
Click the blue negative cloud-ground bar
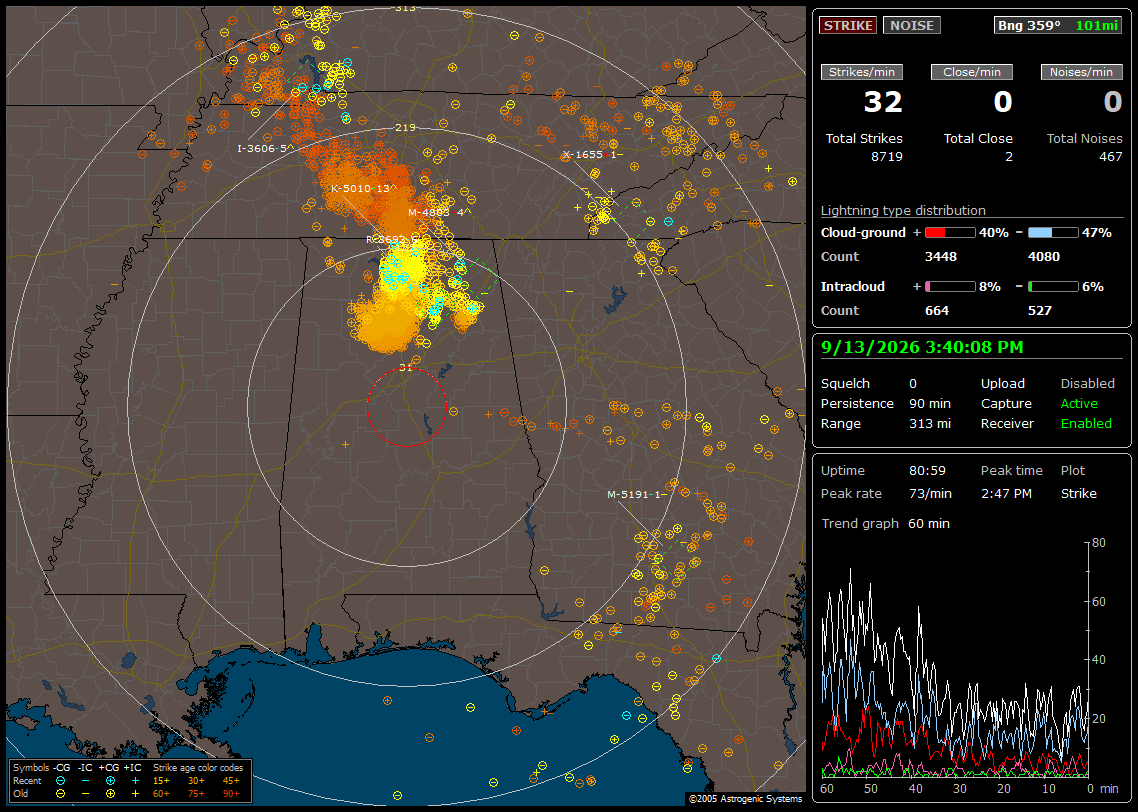coord(1053,233)
